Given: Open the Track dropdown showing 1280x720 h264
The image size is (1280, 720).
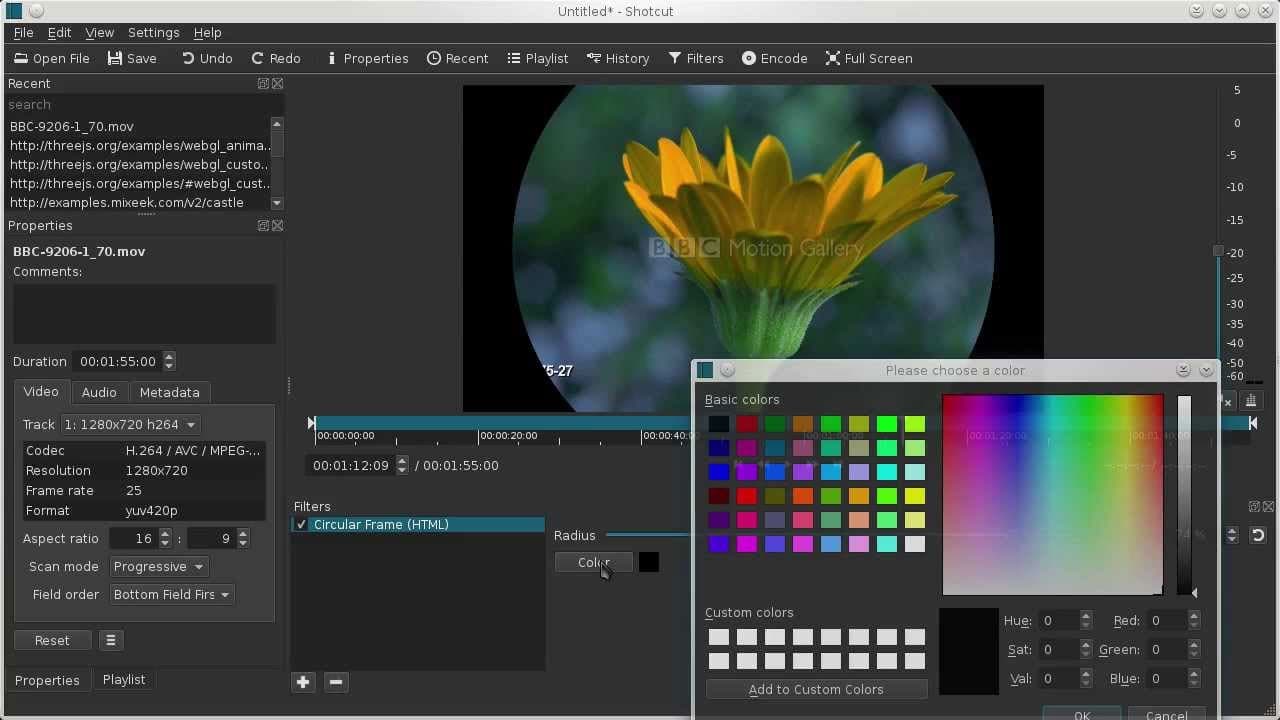Looking at the screenshot, I should pos(130,424).
